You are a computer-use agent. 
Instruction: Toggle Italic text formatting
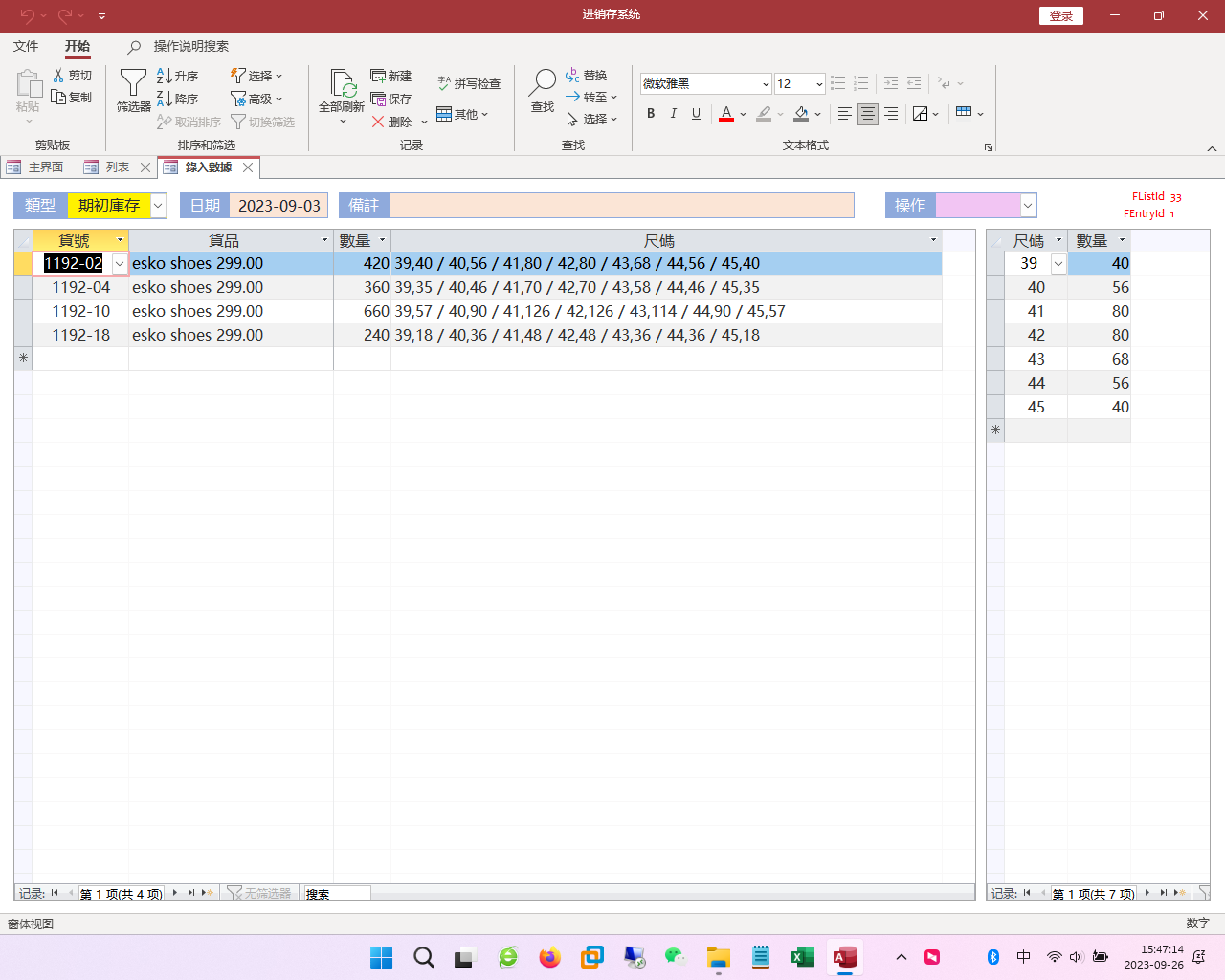(x=673, y=114)
